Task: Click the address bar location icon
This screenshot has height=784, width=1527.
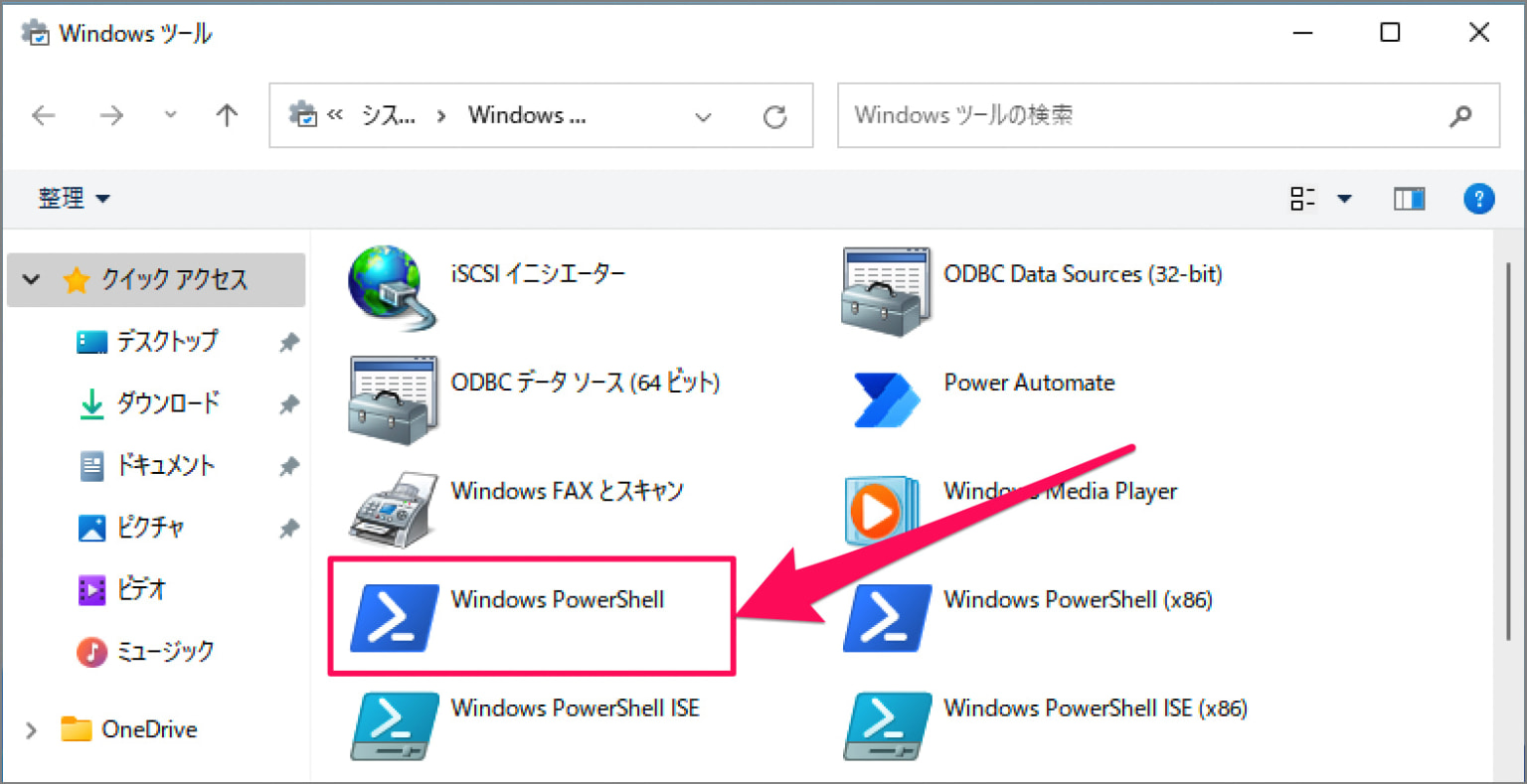Action: (302, 114)
